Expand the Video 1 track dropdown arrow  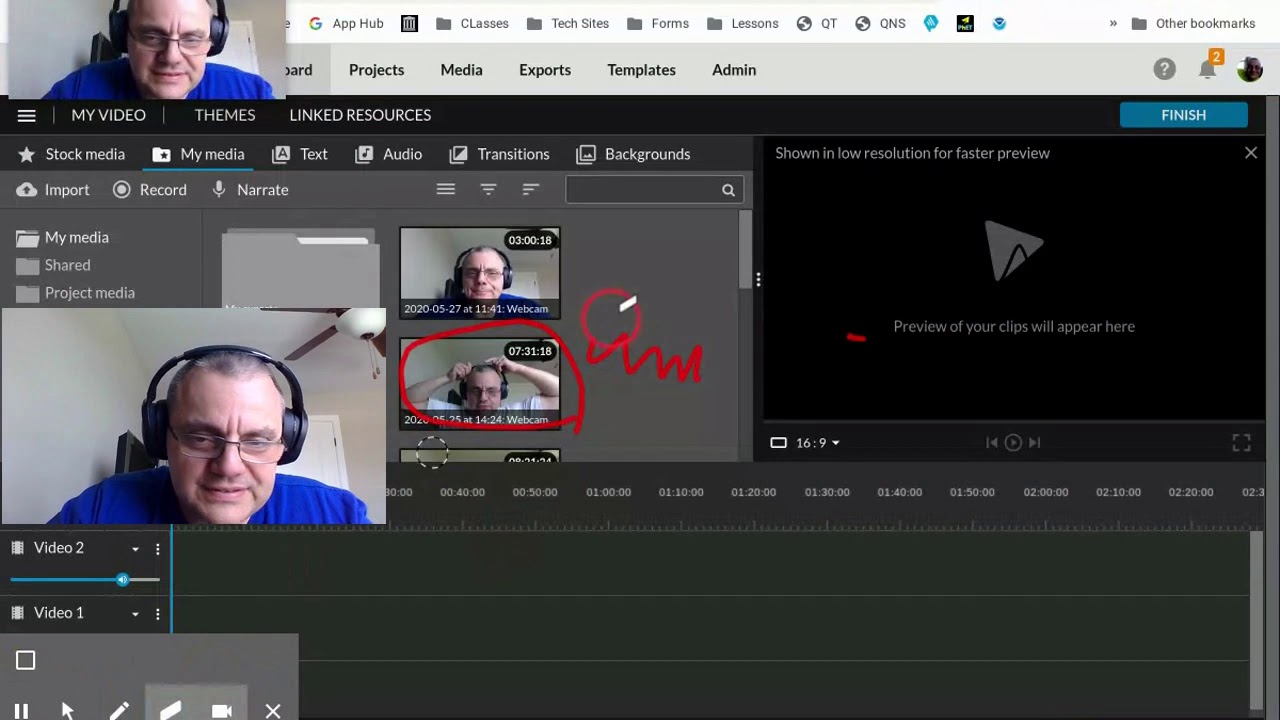pyautogui.click(x=135, y=614)
